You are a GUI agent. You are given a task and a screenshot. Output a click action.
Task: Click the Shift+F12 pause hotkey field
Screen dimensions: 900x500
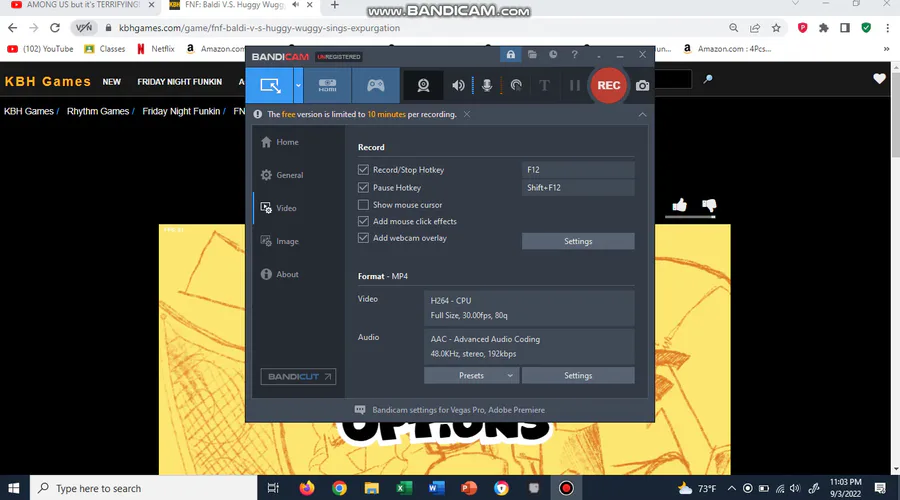click(x=578, y=187)
